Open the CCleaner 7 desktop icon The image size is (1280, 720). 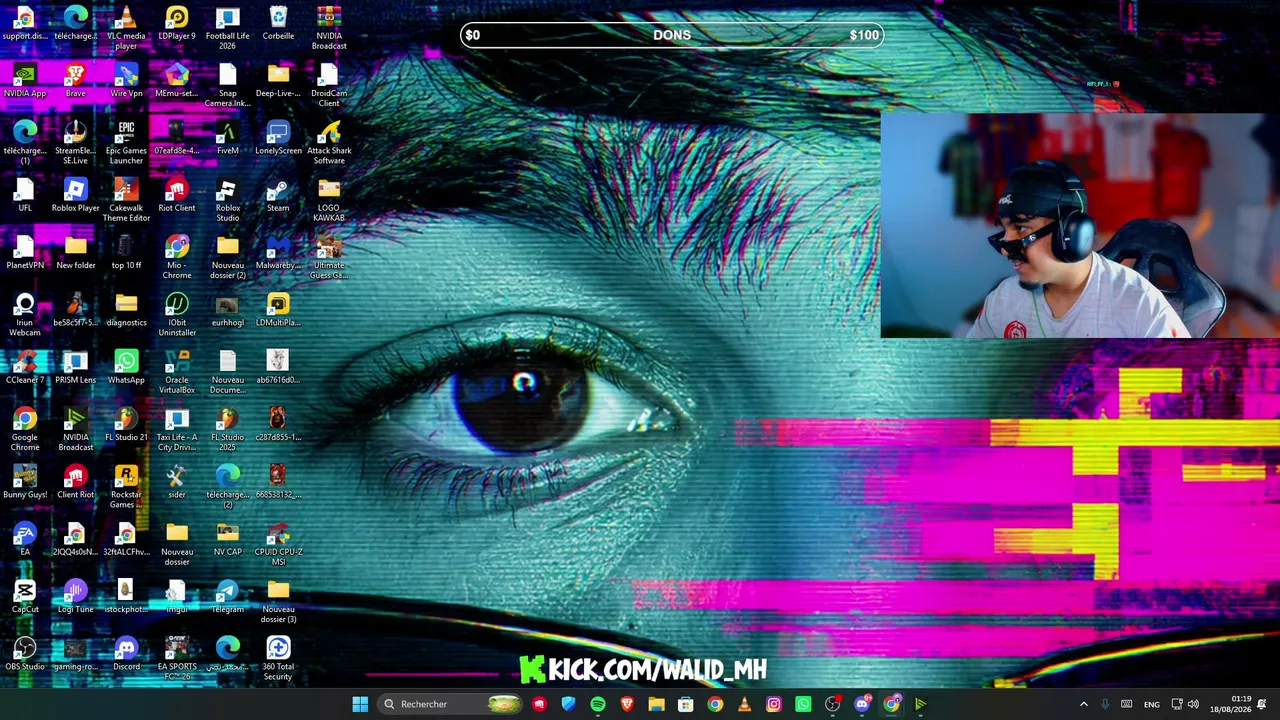[x=25, y=367]
